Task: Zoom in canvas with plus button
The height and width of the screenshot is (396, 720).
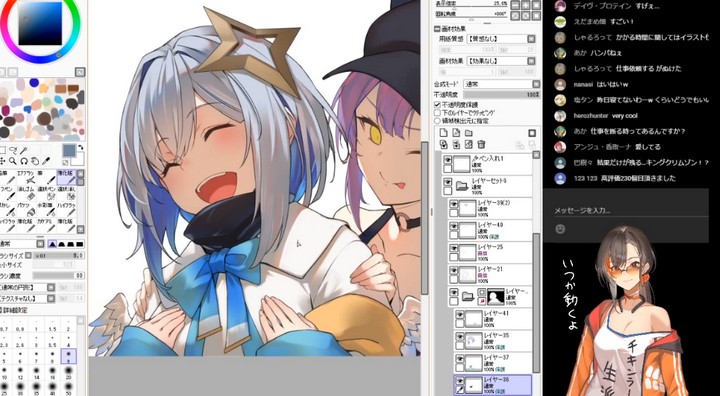Action: point(525,5)
